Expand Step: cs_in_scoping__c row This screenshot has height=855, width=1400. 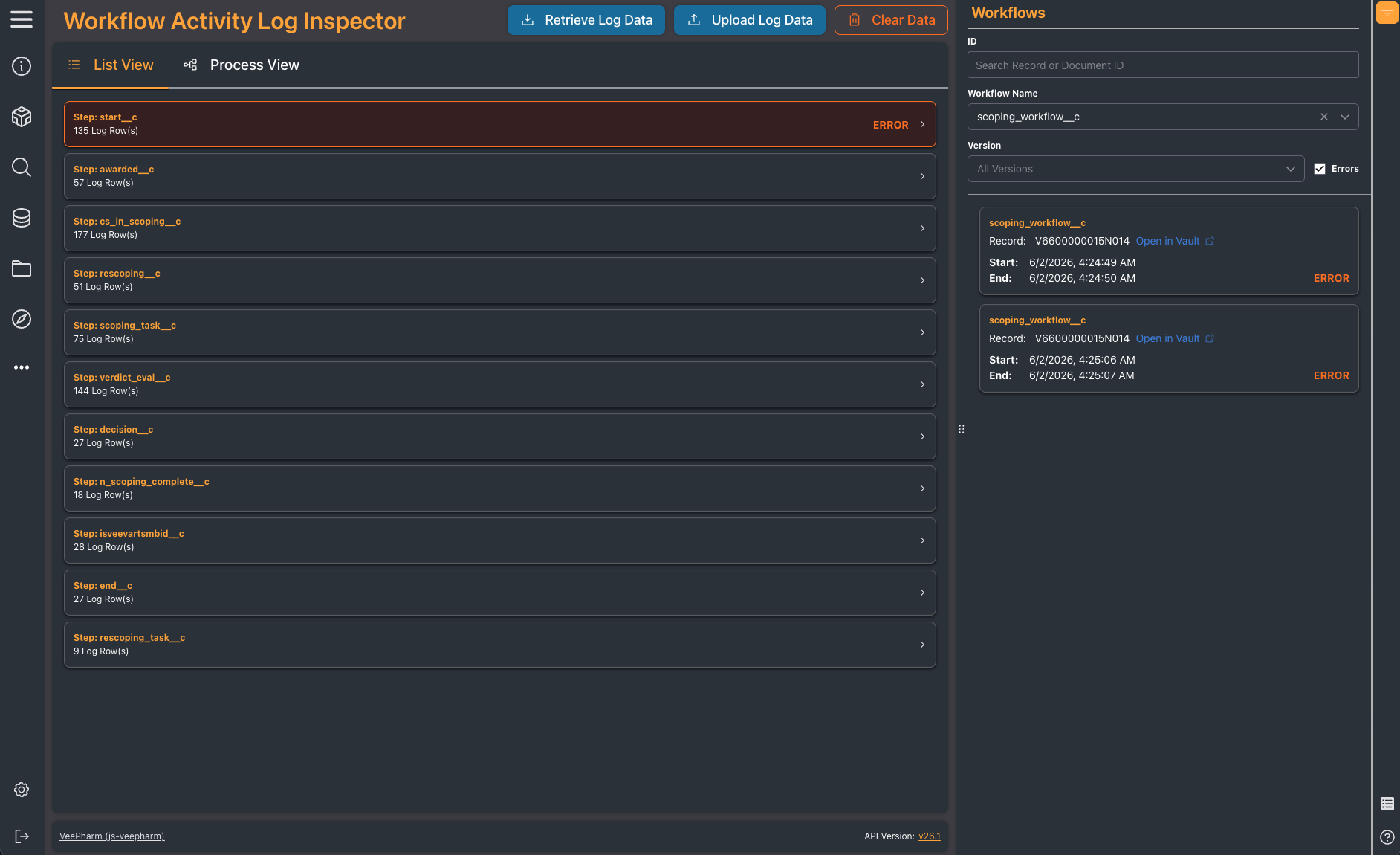pos(499,228)
